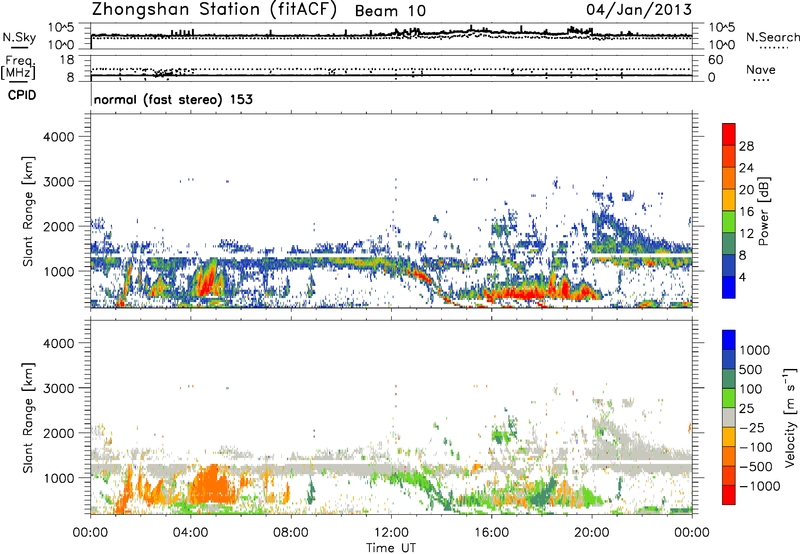
Task: Click the 'Nave' label
Action: tap(761, 70)
